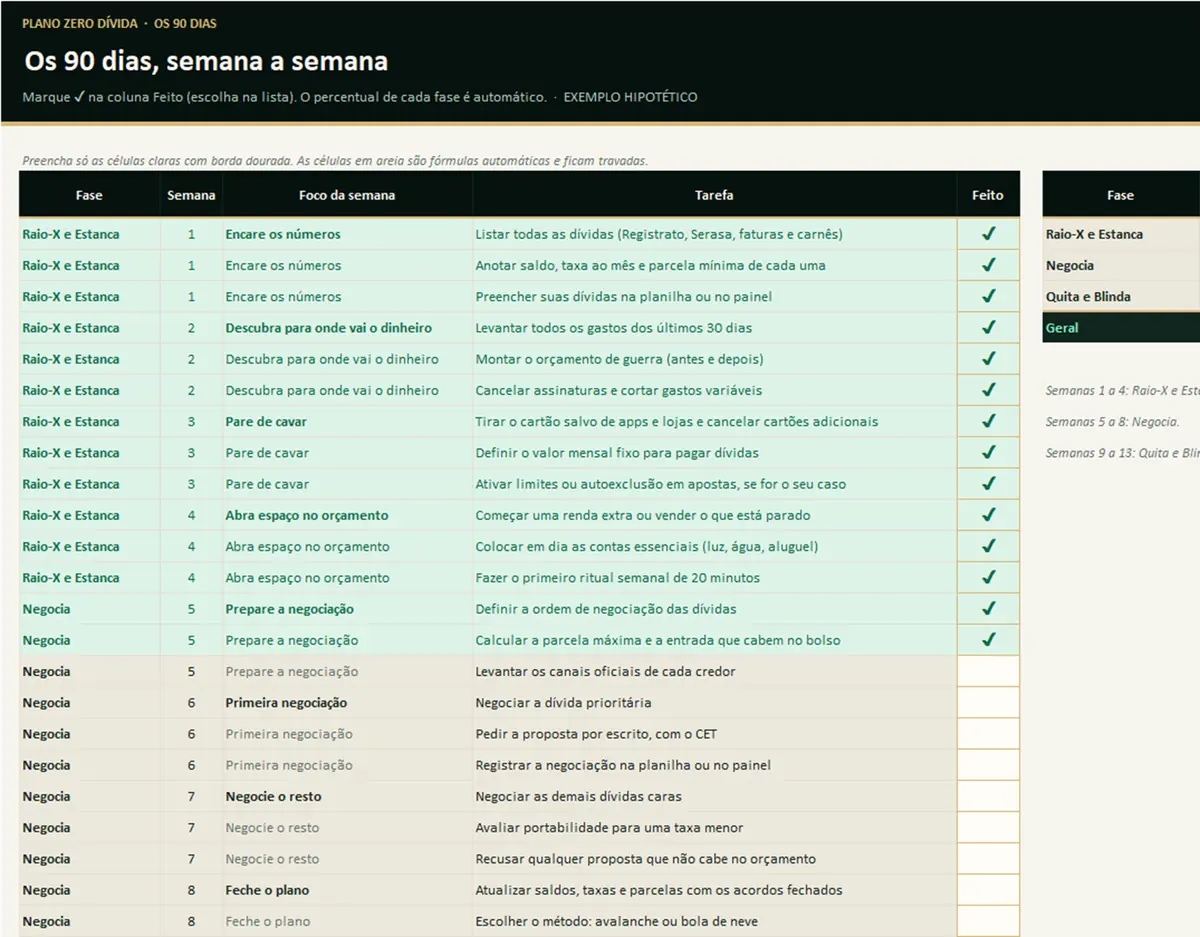Select the Feito cell for 'Levantar os canais oficiais'
Screen dimensions: 1200x937
(x=988, y=671)
